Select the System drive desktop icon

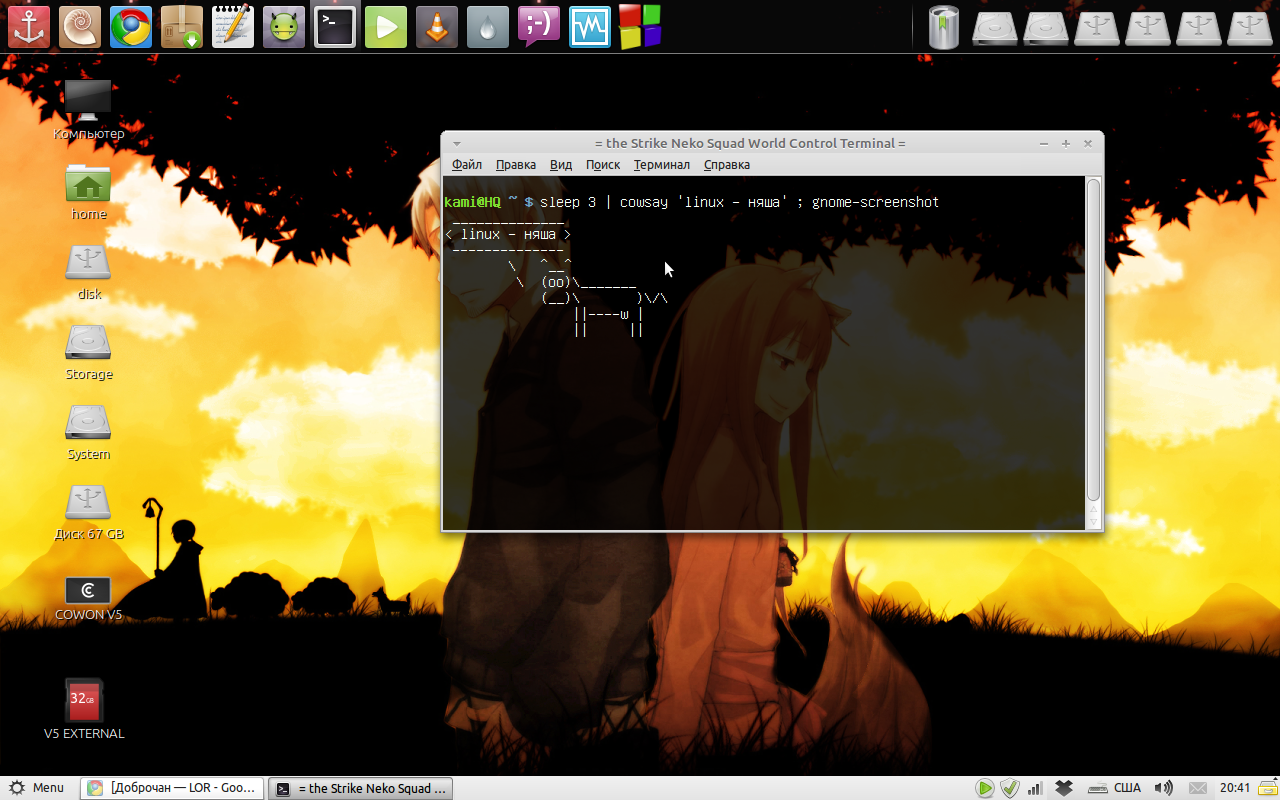[x=88, y=432]
